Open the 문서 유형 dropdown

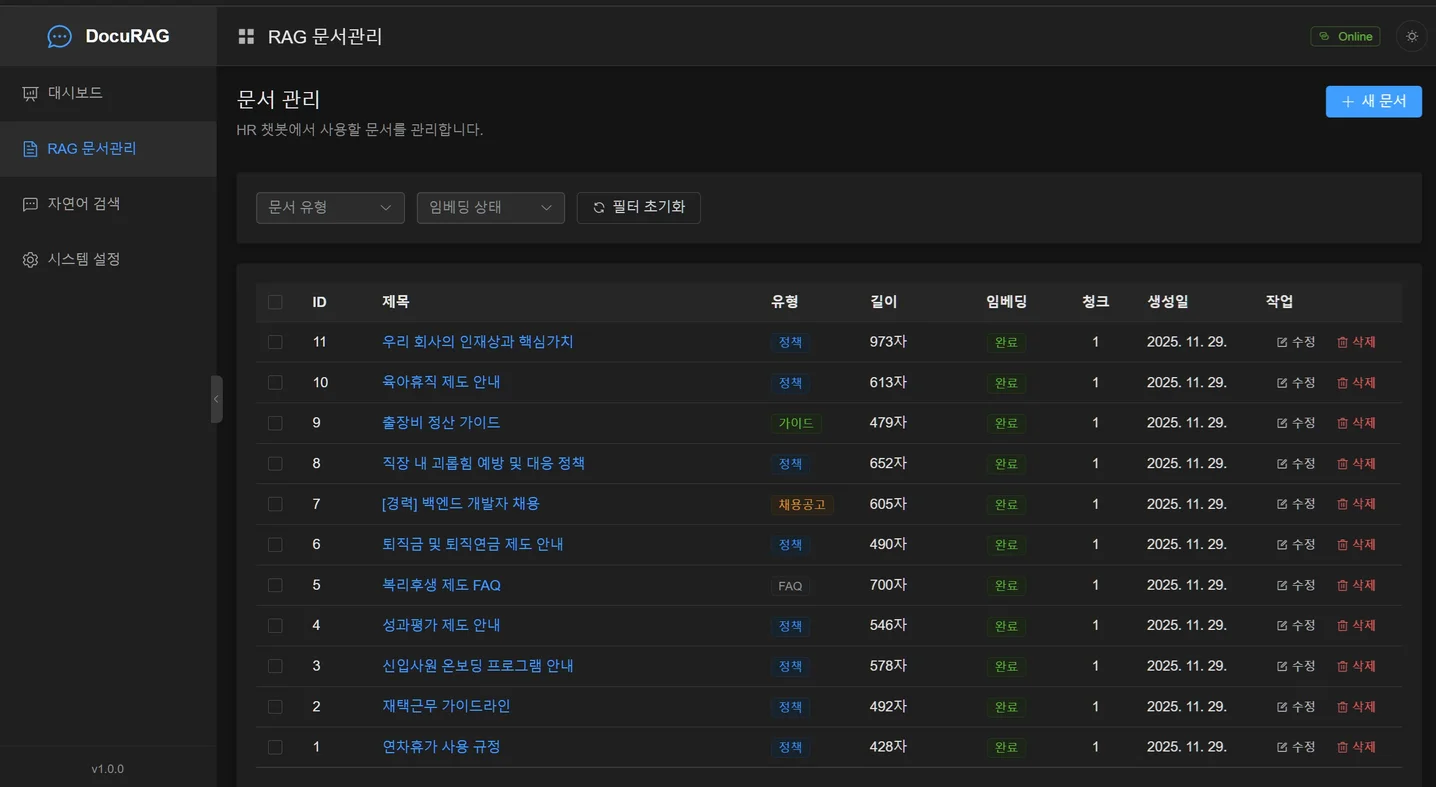[330, 207]
